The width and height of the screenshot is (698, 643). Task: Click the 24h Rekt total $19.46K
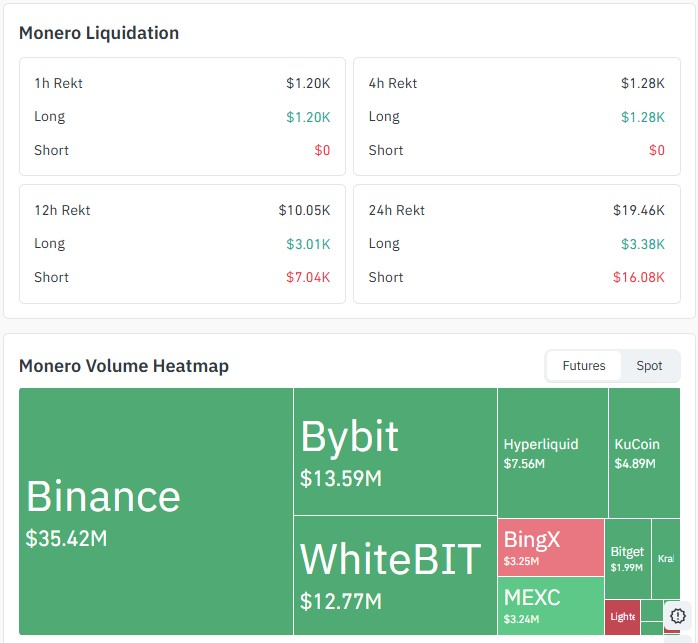[639, 210]
